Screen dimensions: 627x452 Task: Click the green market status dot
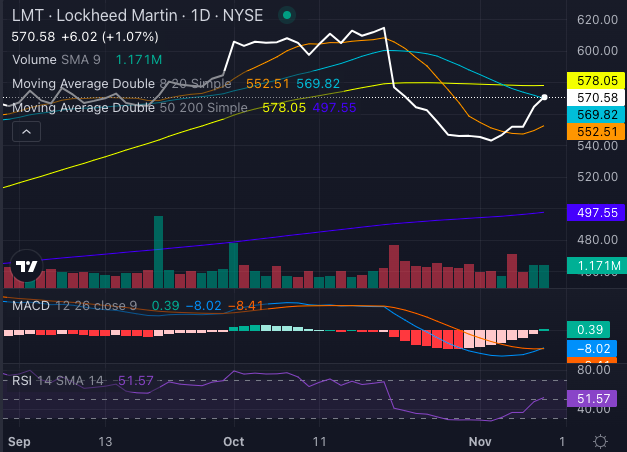[288, 16]
